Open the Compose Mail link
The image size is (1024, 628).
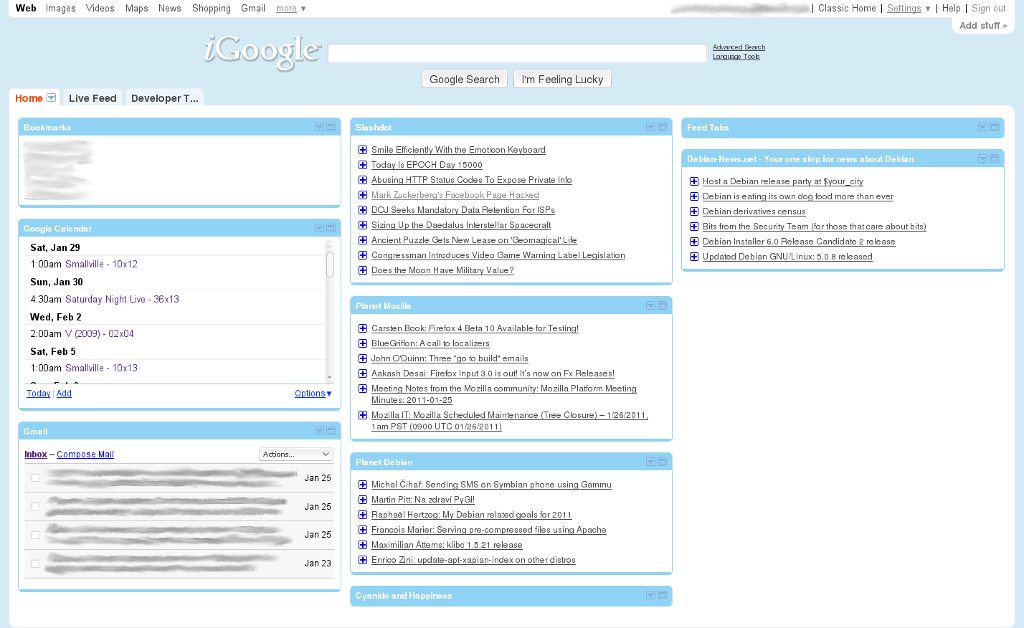(85, 454)
